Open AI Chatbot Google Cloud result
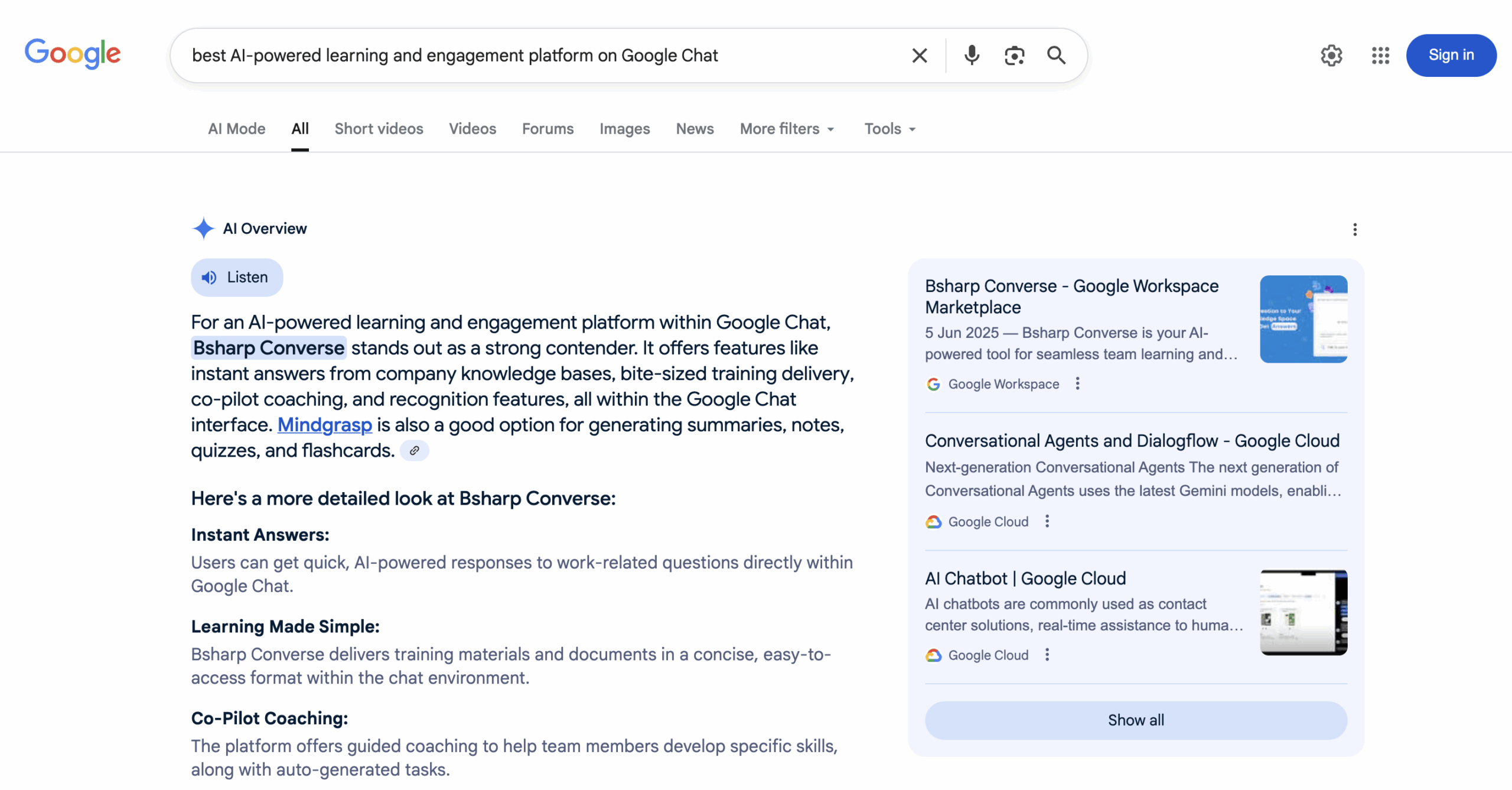 (1025, 578)
